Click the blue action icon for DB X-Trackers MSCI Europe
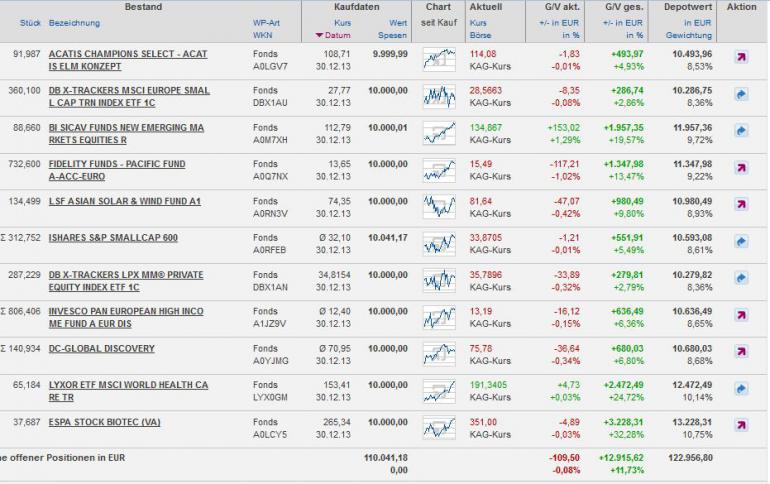Screen dimensions: 770x484 tap(741, 94)
